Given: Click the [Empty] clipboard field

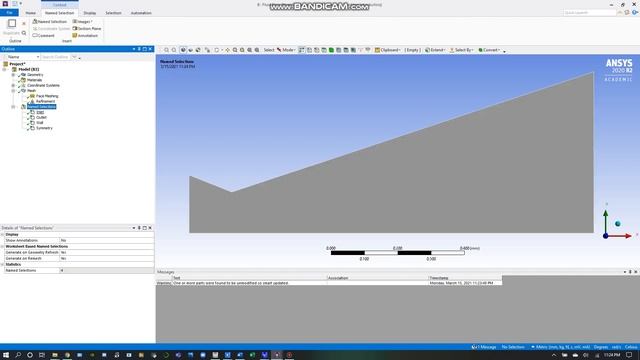Looking at the screenshot, I should tap(412, 50).
